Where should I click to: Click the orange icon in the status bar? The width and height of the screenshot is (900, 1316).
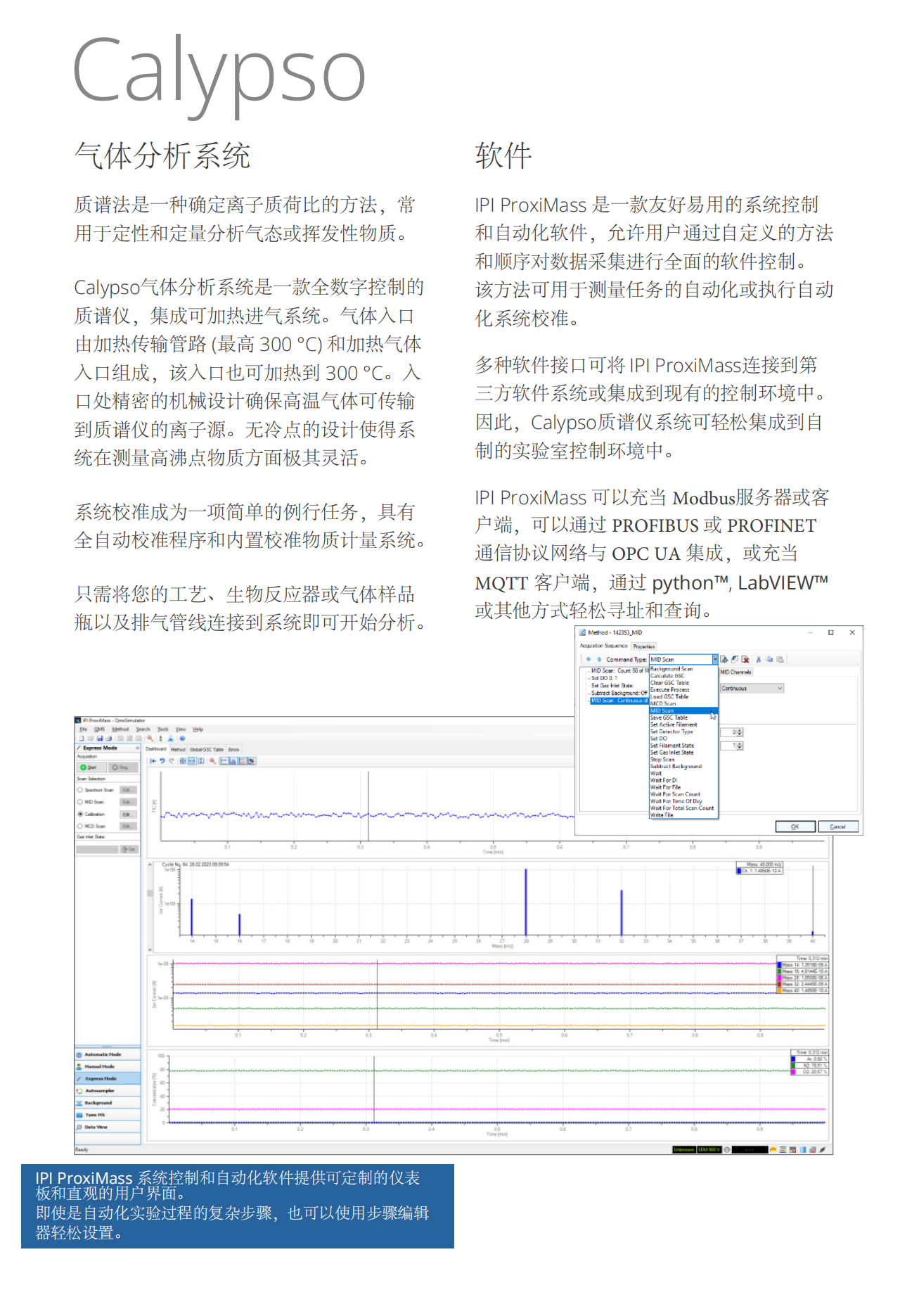pyautogui.click(x=773, y=1149)
